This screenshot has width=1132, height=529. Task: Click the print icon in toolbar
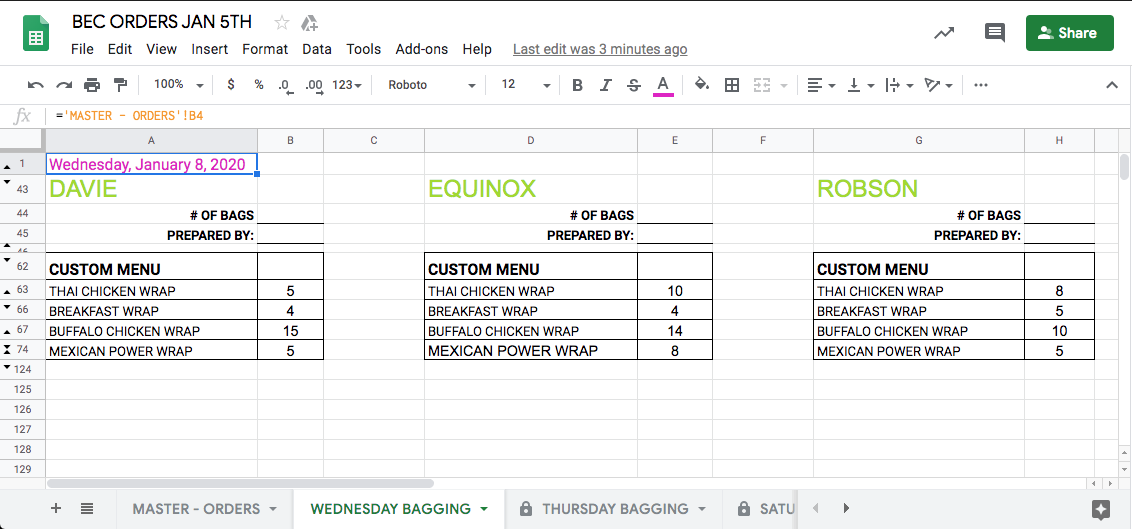coord(92,85)
